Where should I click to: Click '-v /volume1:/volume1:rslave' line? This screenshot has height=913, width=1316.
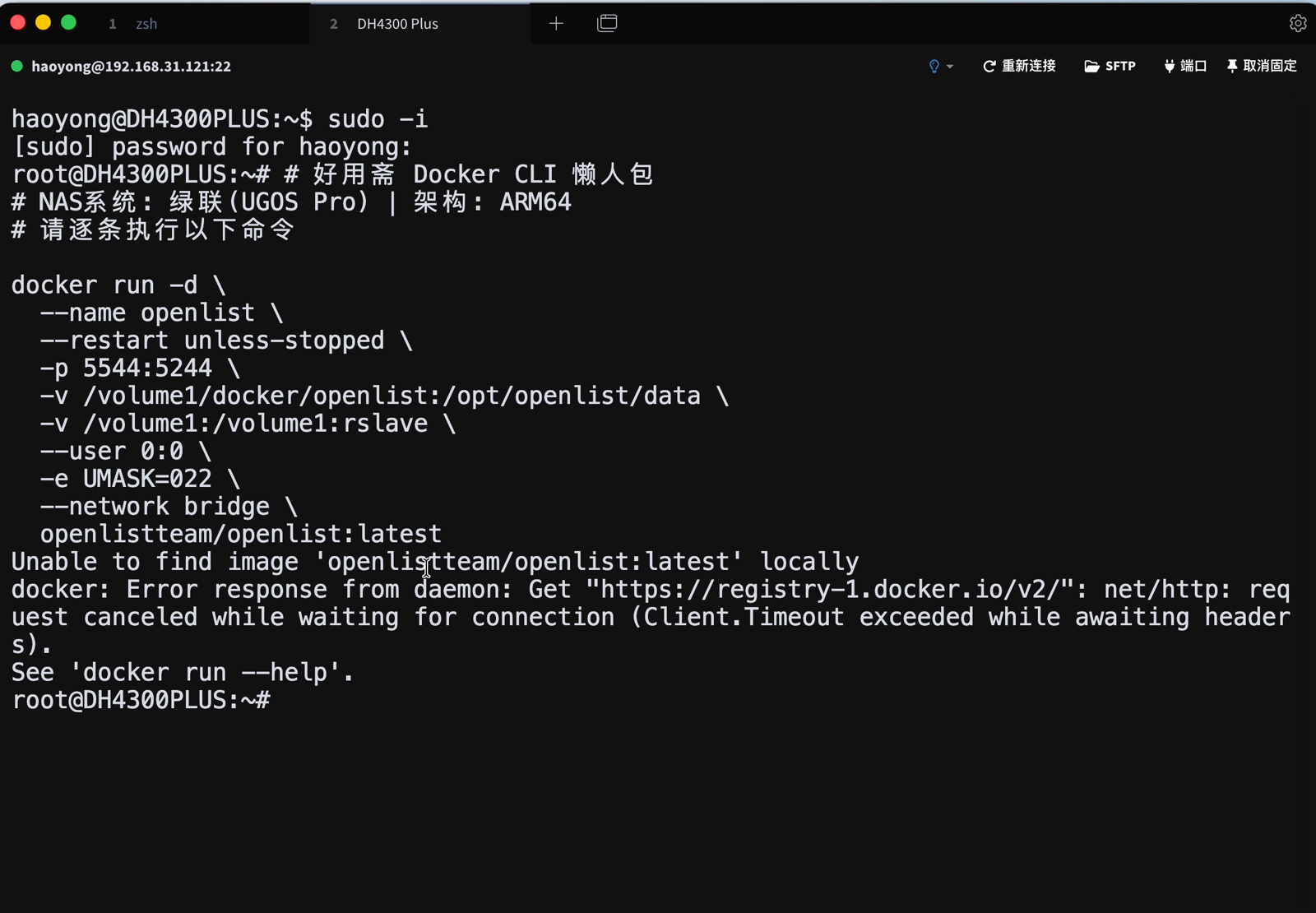coord(248,423)
